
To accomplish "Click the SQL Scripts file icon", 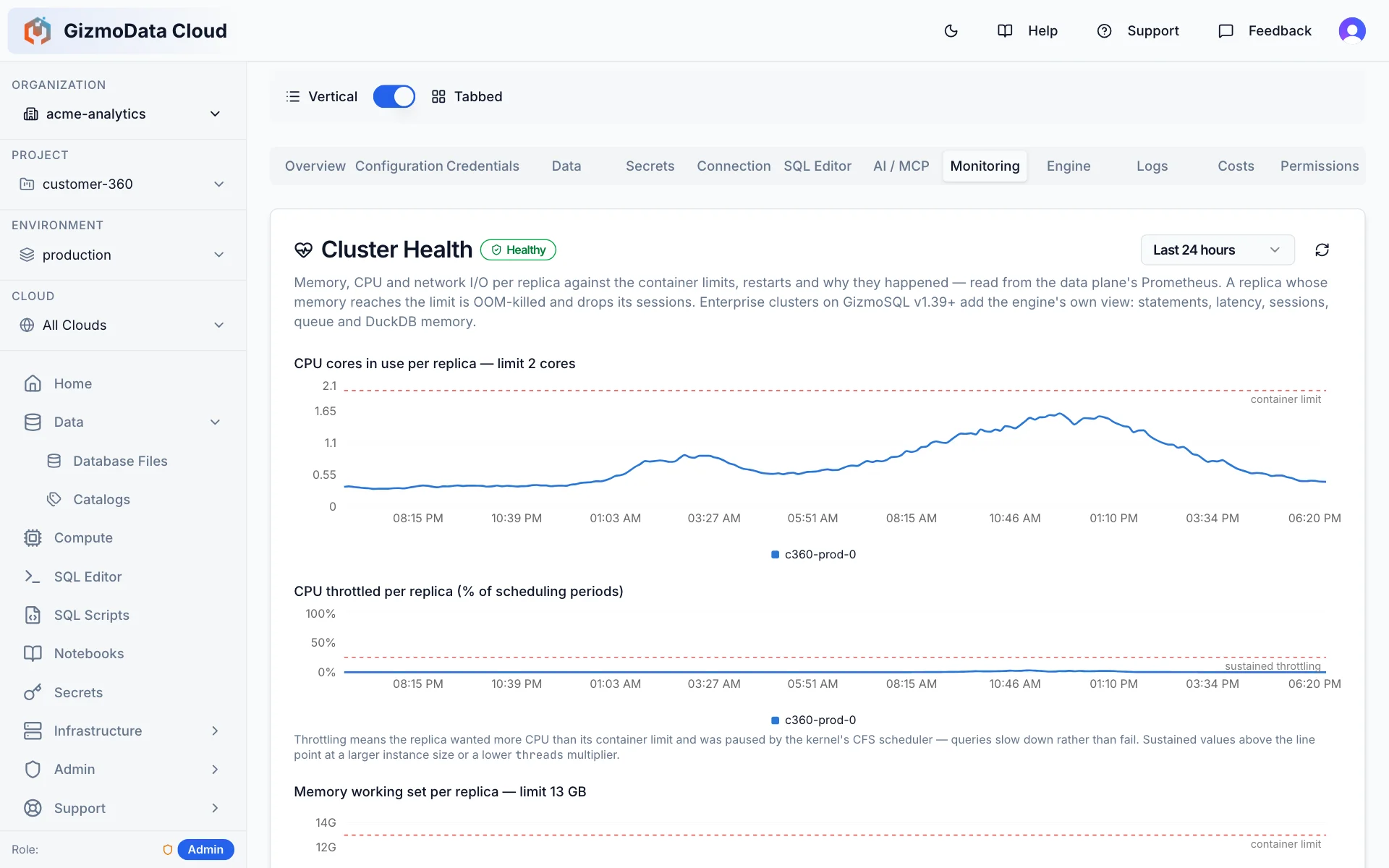I will point(33,615).
